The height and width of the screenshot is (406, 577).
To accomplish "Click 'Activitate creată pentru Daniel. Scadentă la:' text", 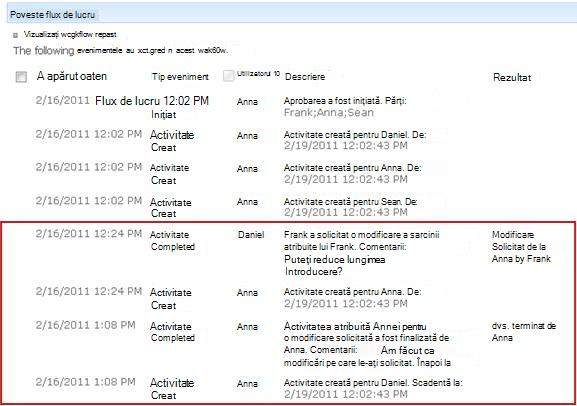I will (x=373, y=383).
